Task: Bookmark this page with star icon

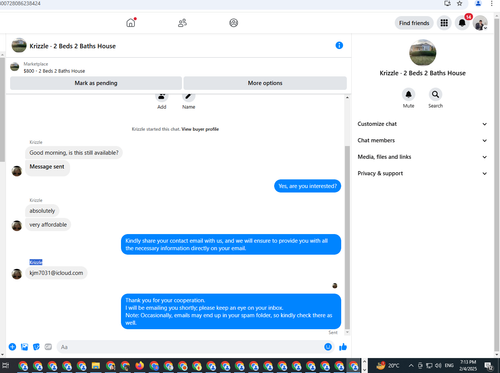Action: [x=460, y=3]
